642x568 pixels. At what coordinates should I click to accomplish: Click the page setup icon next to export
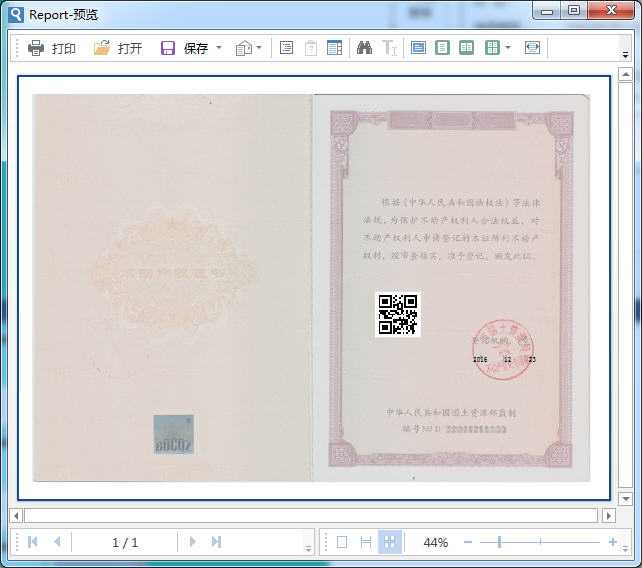286,48
